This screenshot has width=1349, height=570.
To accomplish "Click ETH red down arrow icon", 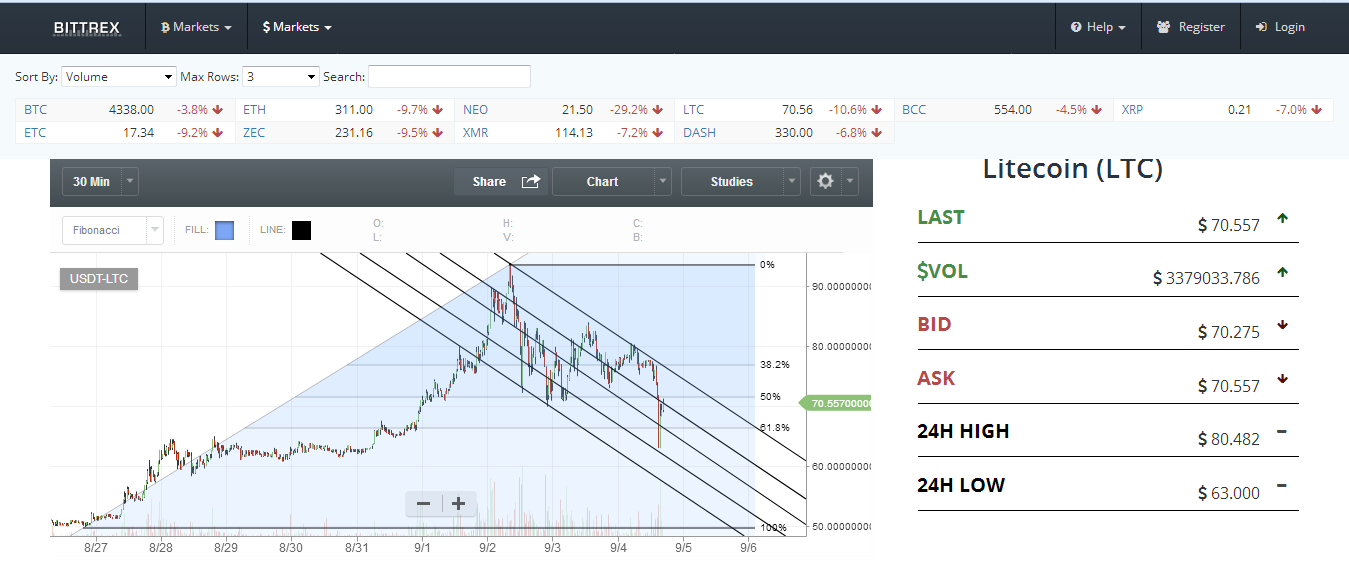I will [438, 110].
